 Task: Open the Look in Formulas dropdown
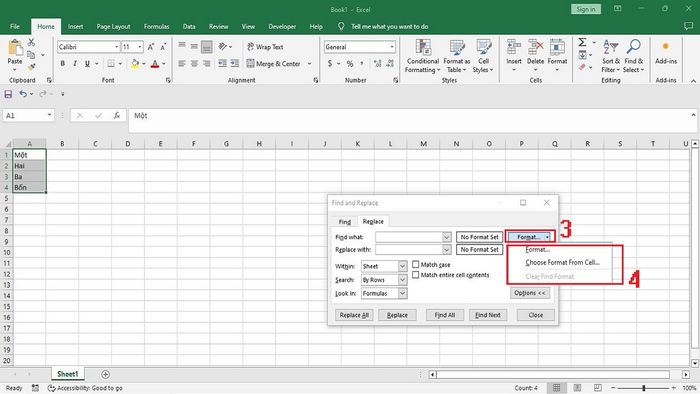[x=402, y=293]
